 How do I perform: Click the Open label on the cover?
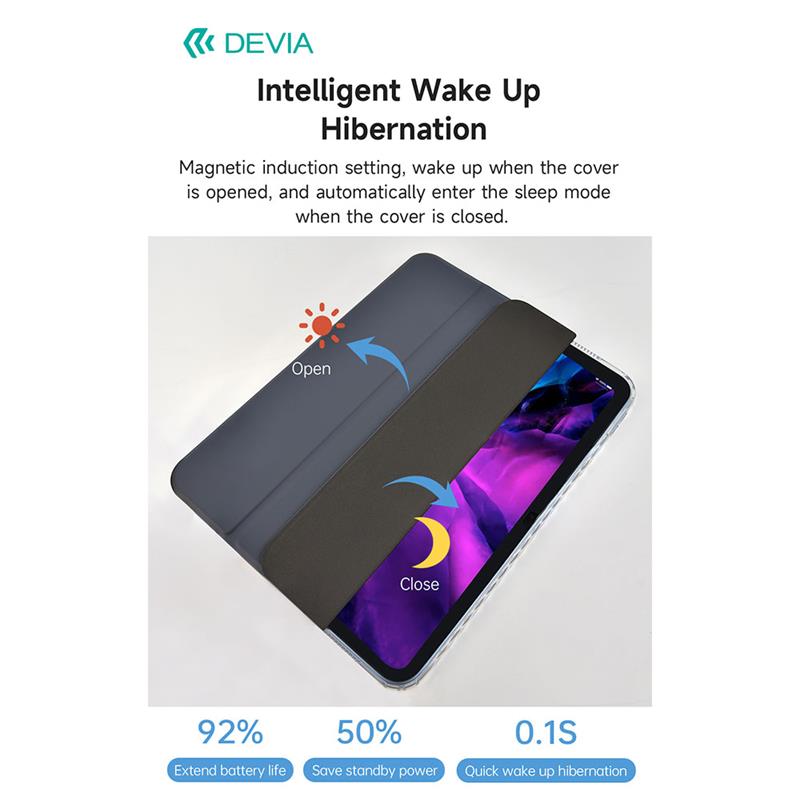[x=311, y=369]
